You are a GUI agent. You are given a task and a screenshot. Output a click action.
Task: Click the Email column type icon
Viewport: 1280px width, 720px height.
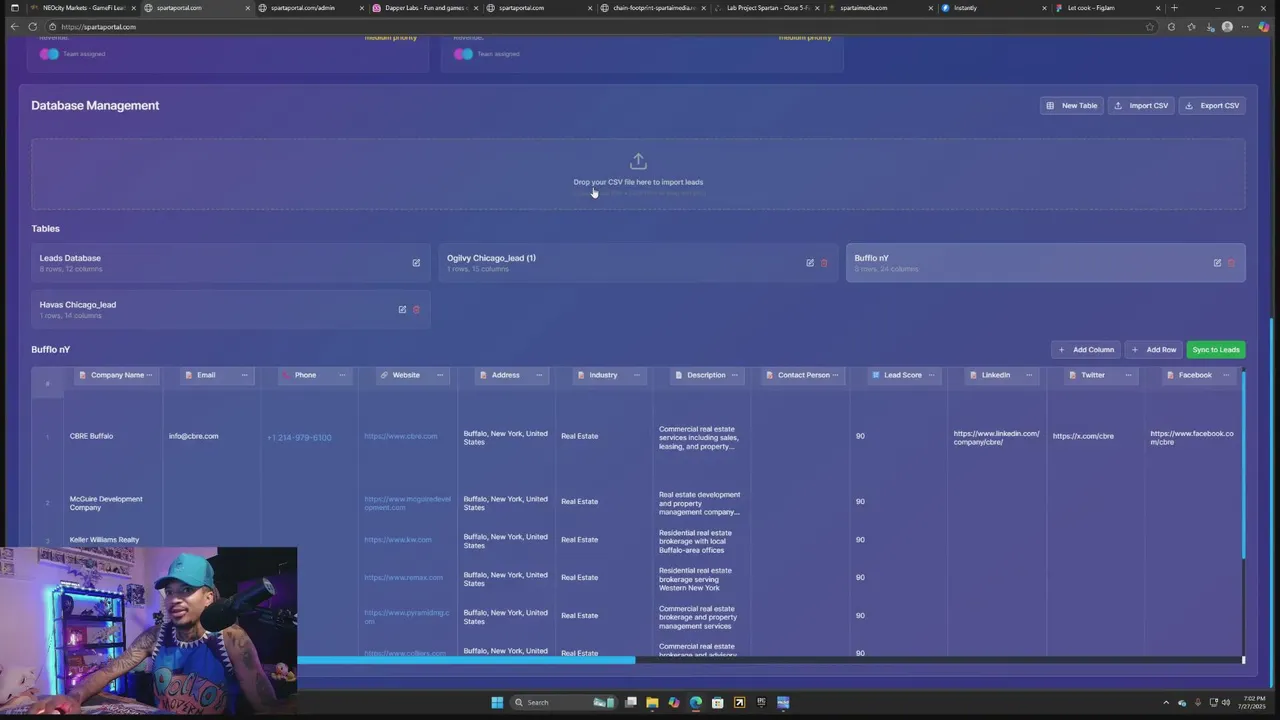(188, 375)
